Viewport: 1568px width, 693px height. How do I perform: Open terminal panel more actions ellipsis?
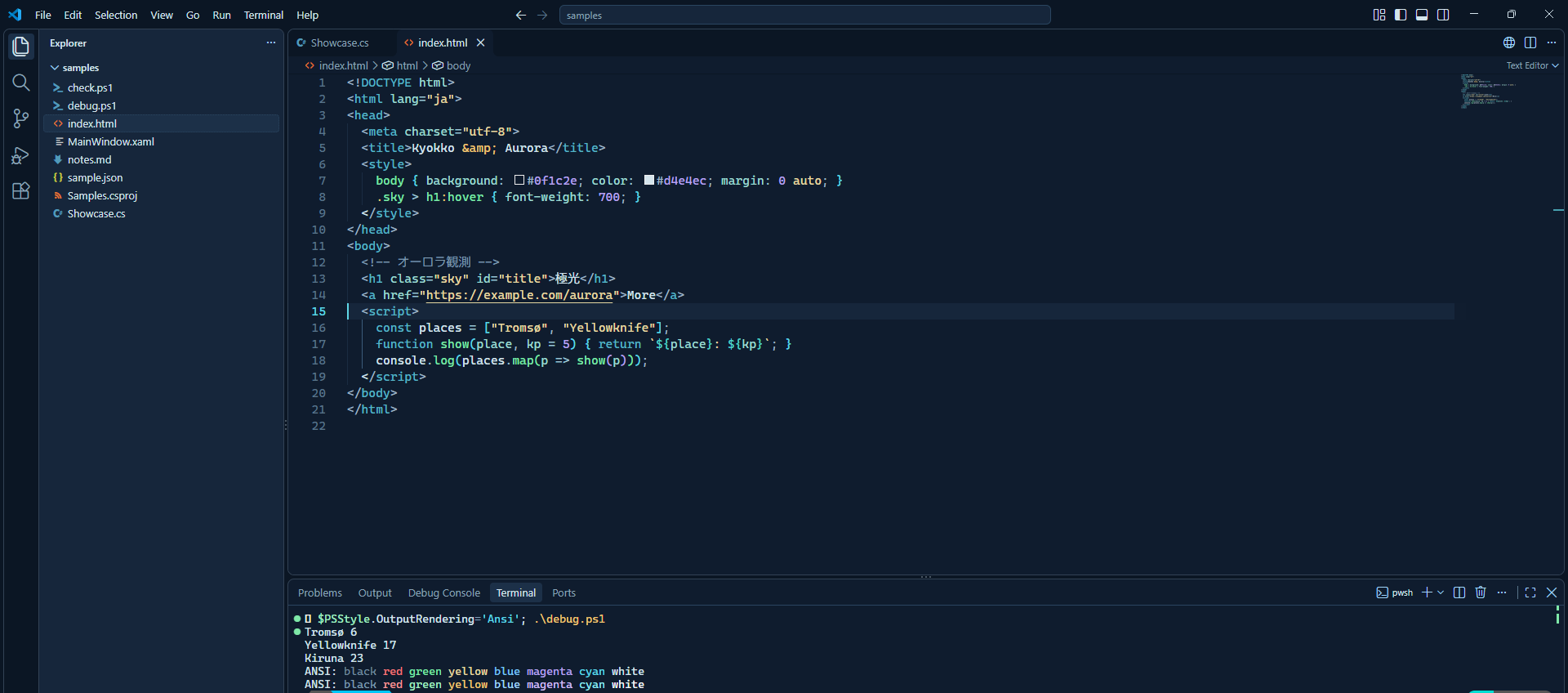[1502, 592]
